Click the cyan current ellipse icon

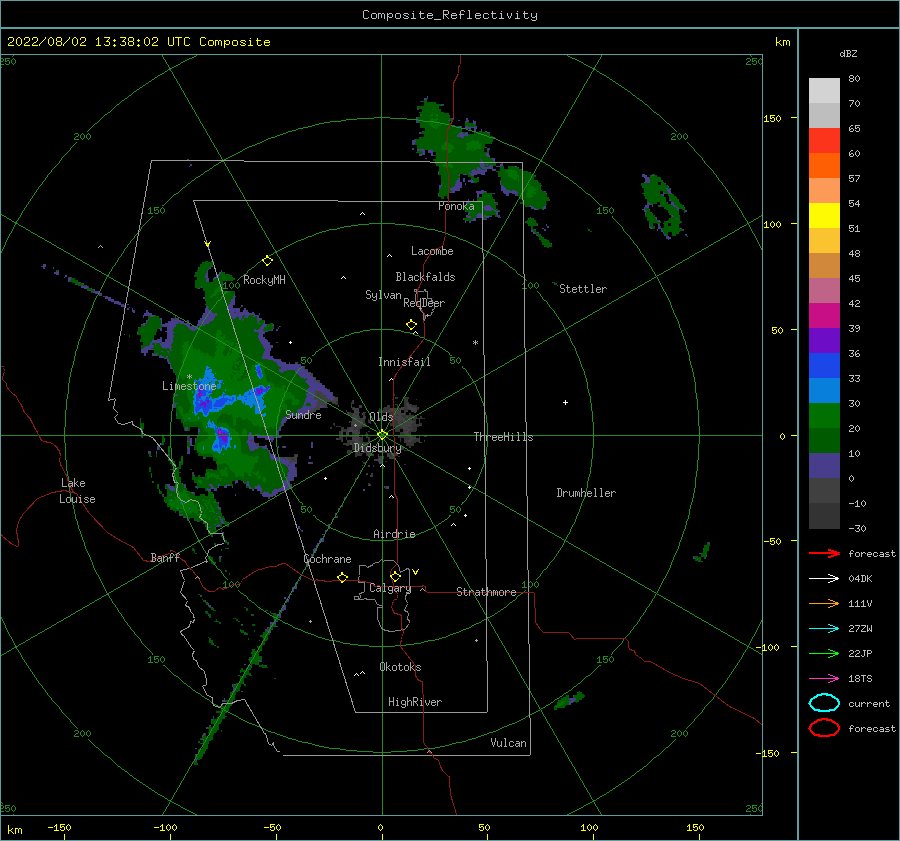point(824,703)
